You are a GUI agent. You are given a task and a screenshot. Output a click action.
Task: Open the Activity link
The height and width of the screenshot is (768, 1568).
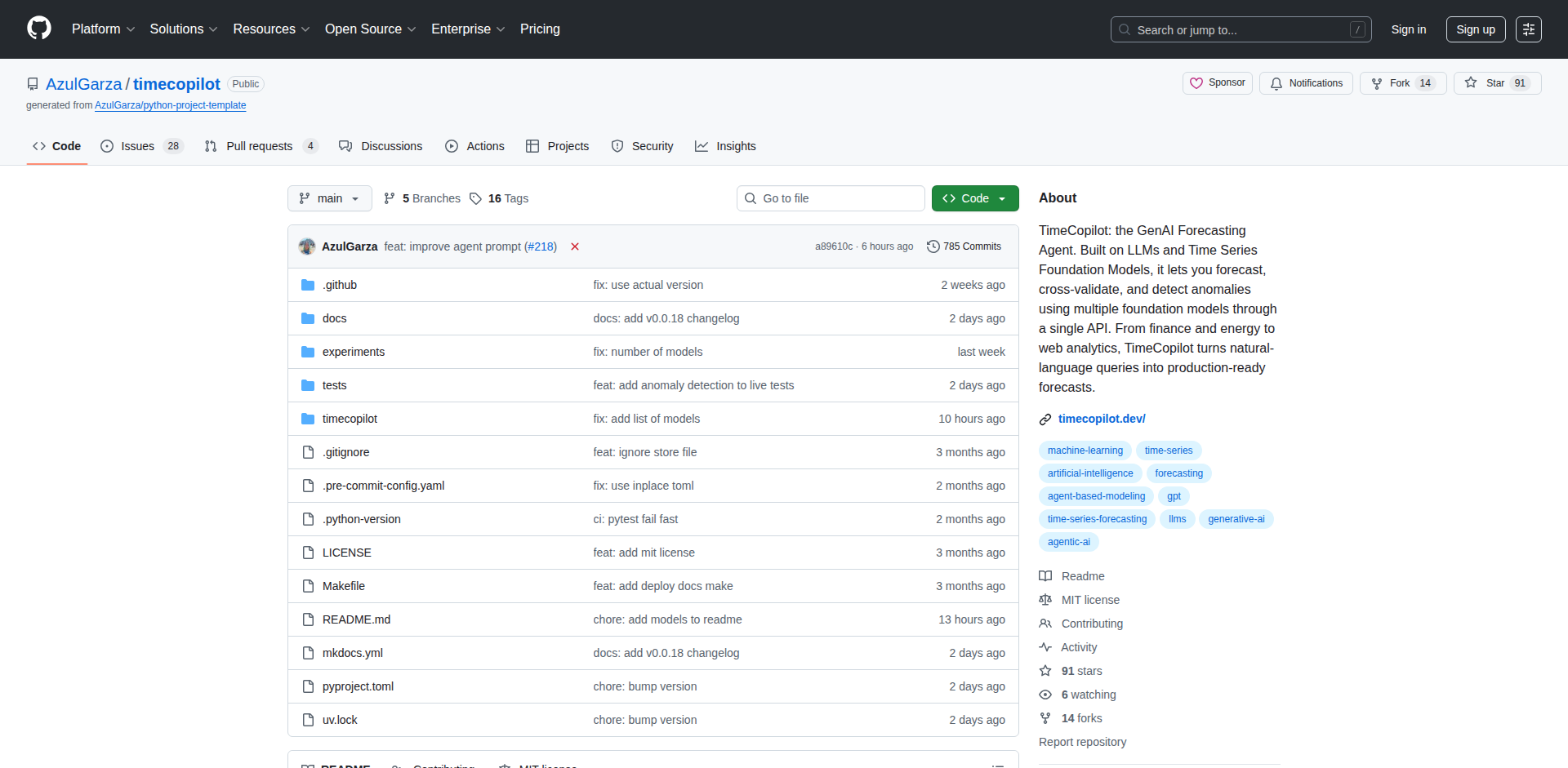pos(1068,647)
